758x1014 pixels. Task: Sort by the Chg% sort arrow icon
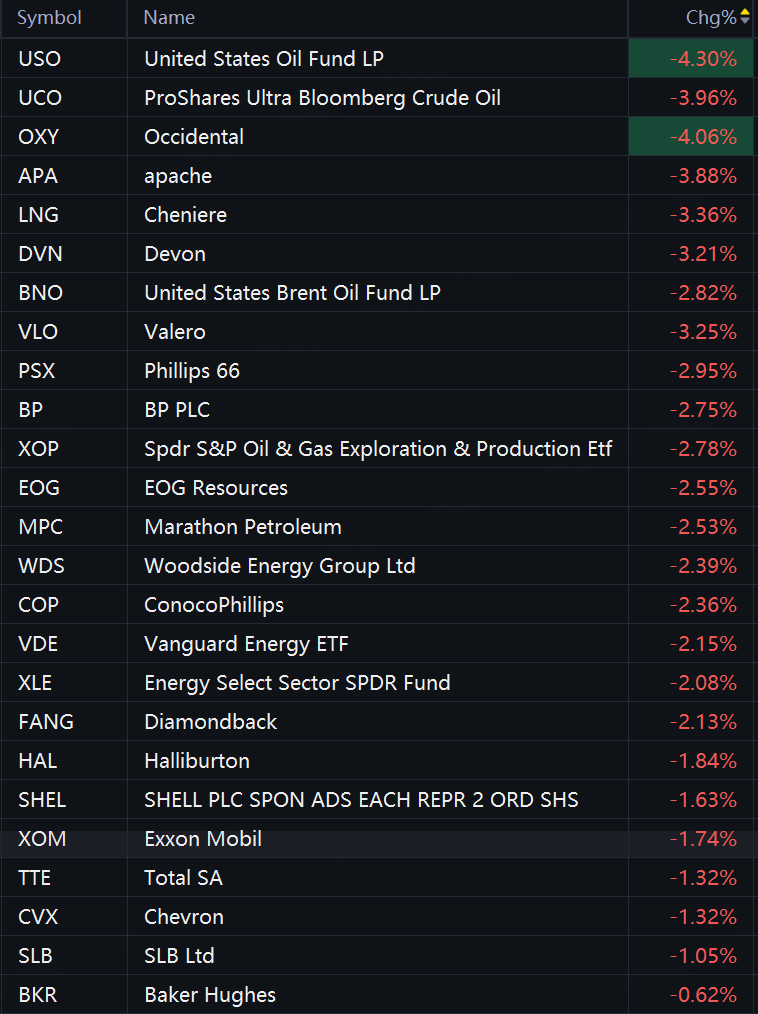[x=744, y=17]
